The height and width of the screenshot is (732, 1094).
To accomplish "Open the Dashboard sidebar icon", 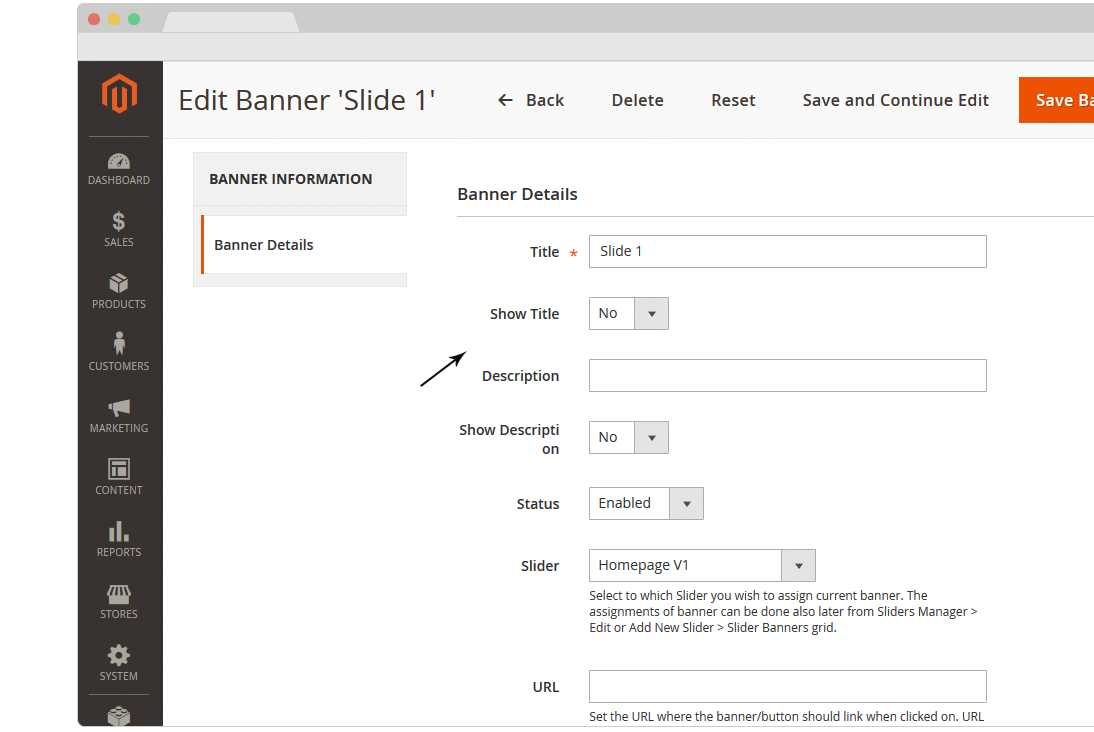I will [x=119, y=162].
